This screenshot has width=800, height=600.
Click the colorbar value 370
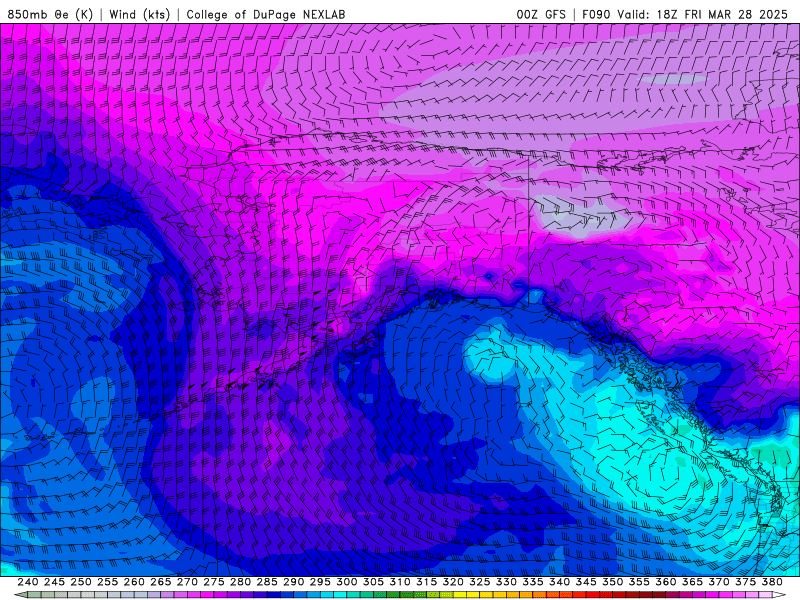(x=719, y=582)
